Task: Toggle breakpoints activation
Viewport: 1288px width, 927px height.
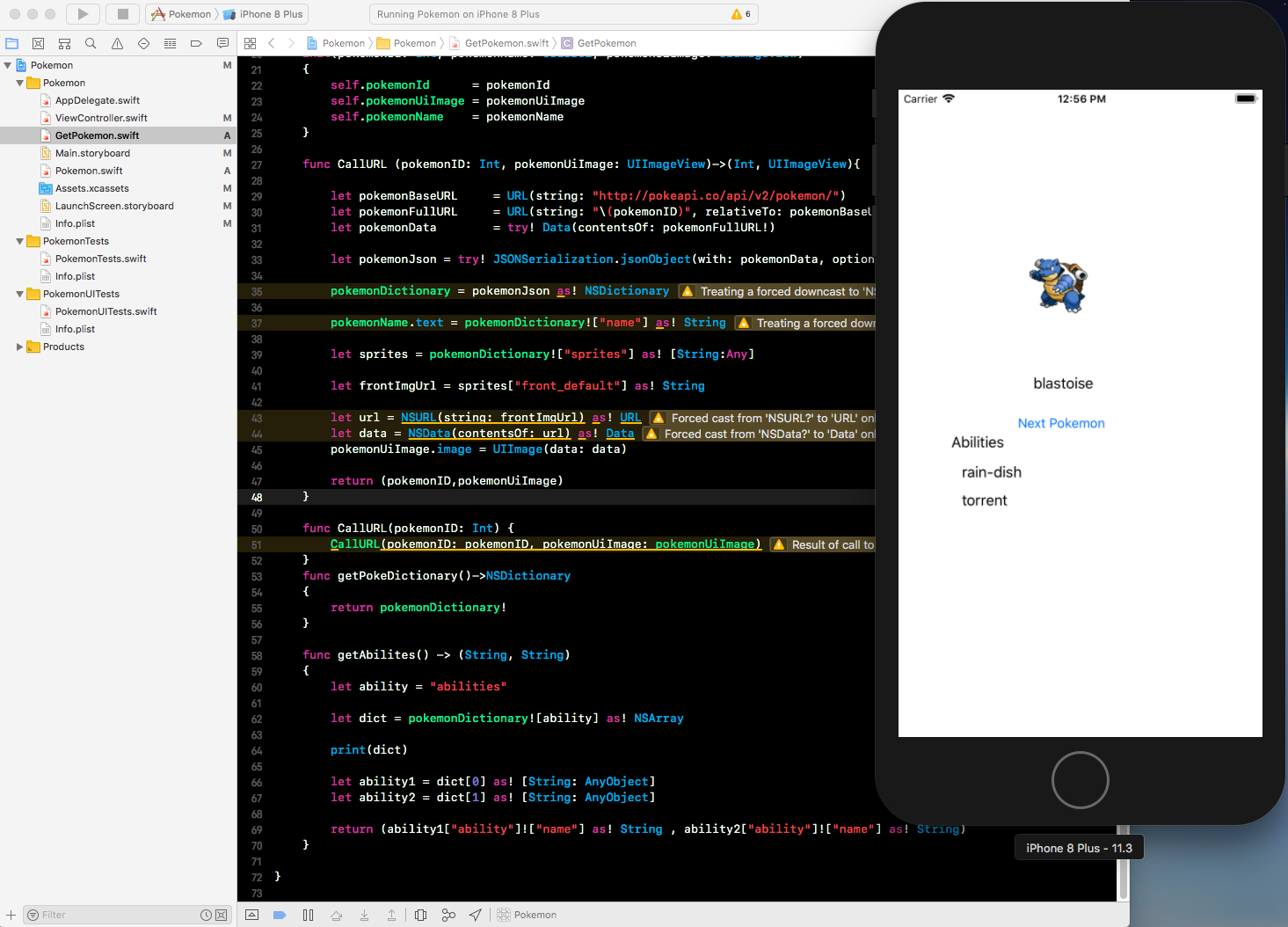Action: coord(280,915)
